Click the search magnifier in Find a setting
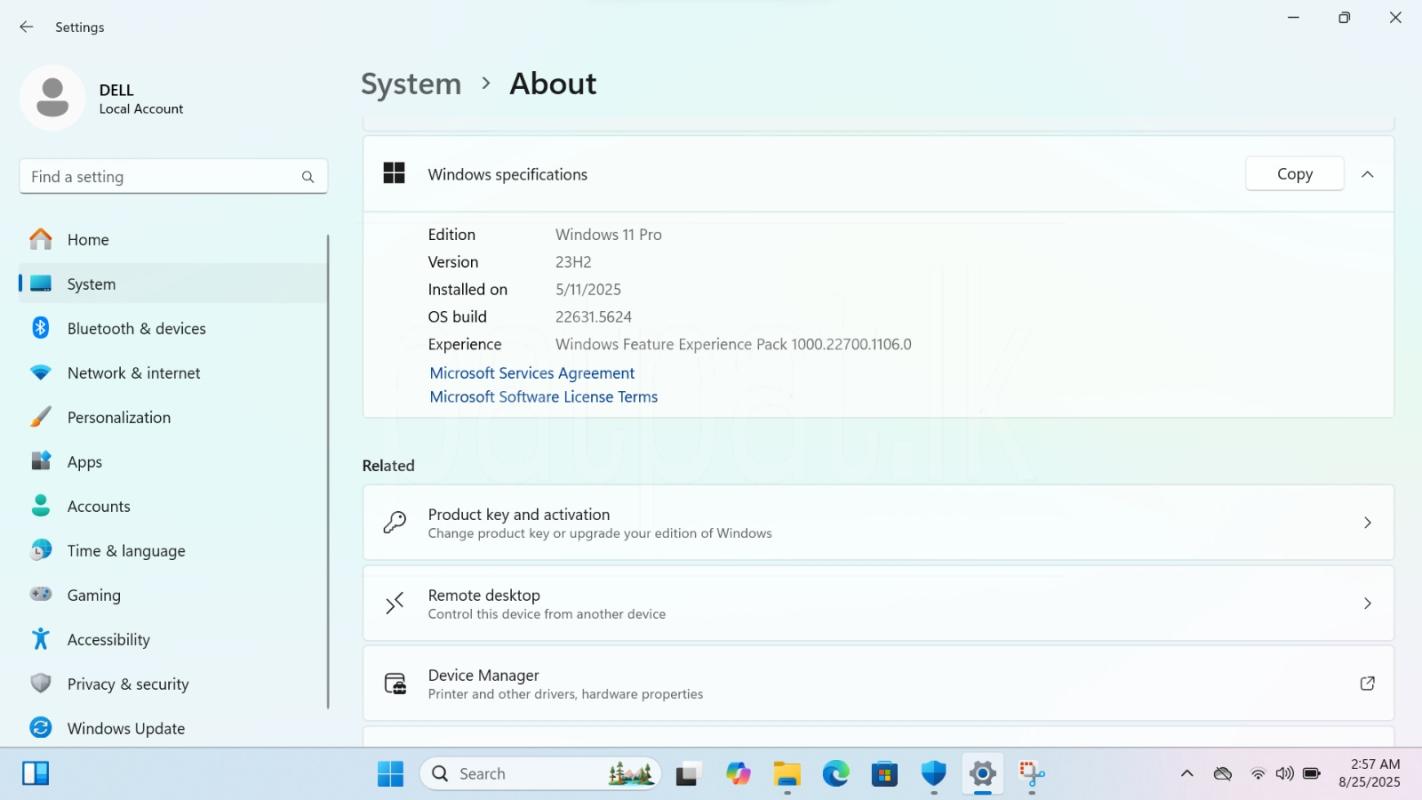 (308, 177)
